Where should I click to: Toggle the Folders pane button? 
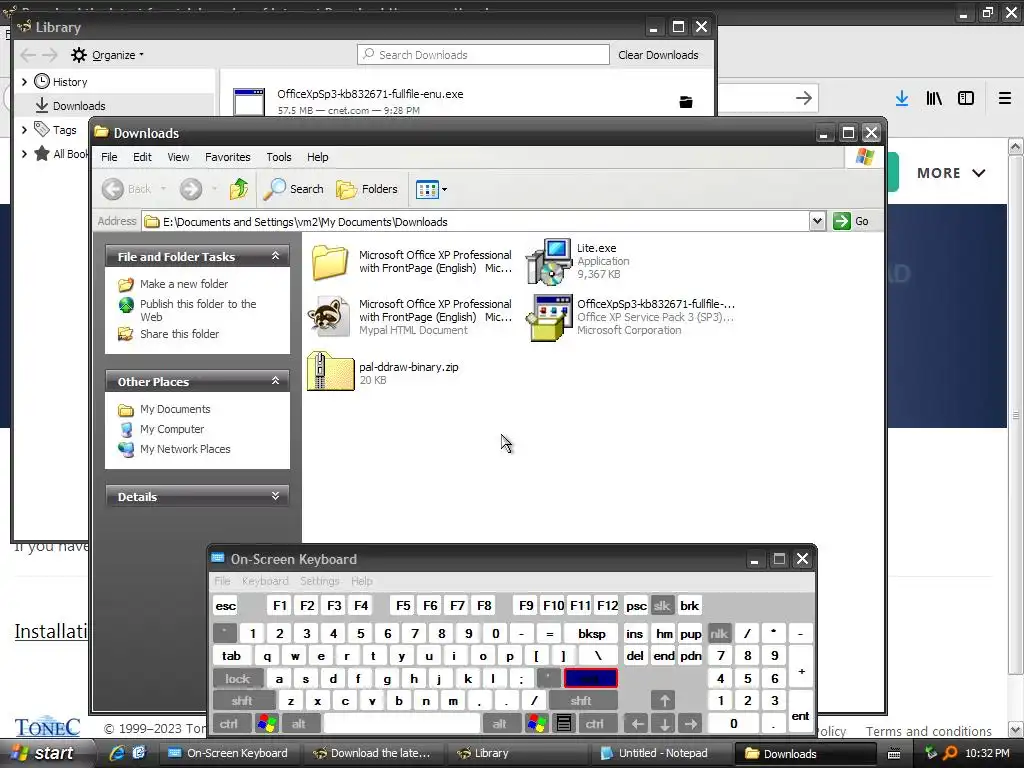[x=367, y=189]
